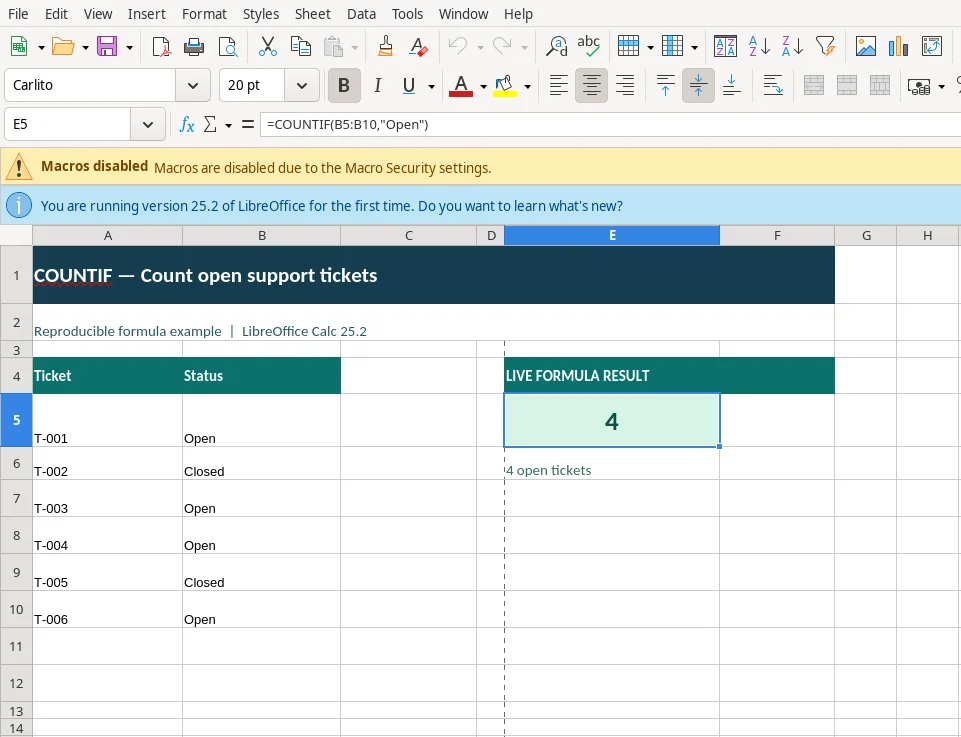Click the Insert rows icon
Screen dimensions: 961x737
[628, 47]
